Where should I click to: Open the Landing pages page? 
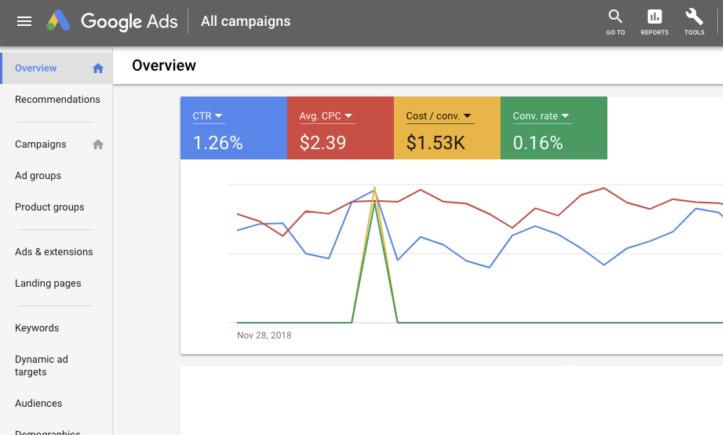pos(48,283)
